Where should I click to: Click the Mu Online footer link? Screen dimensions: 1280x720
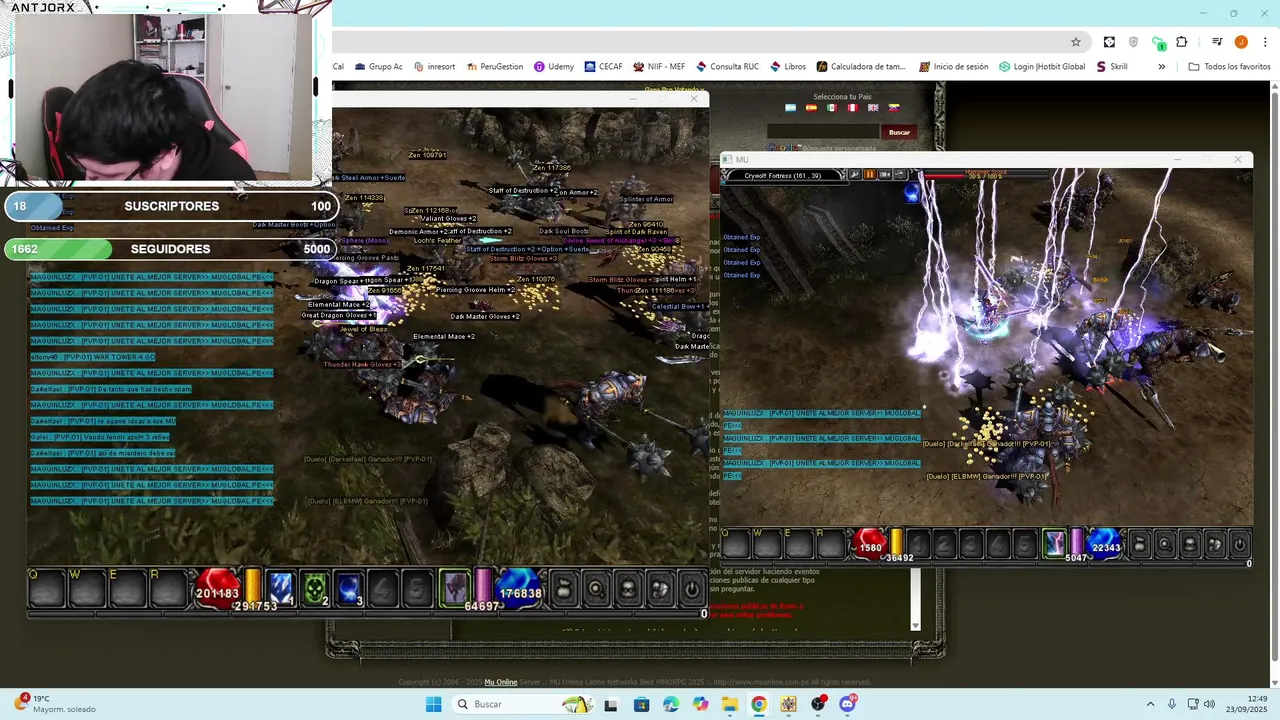coord(501,682)
